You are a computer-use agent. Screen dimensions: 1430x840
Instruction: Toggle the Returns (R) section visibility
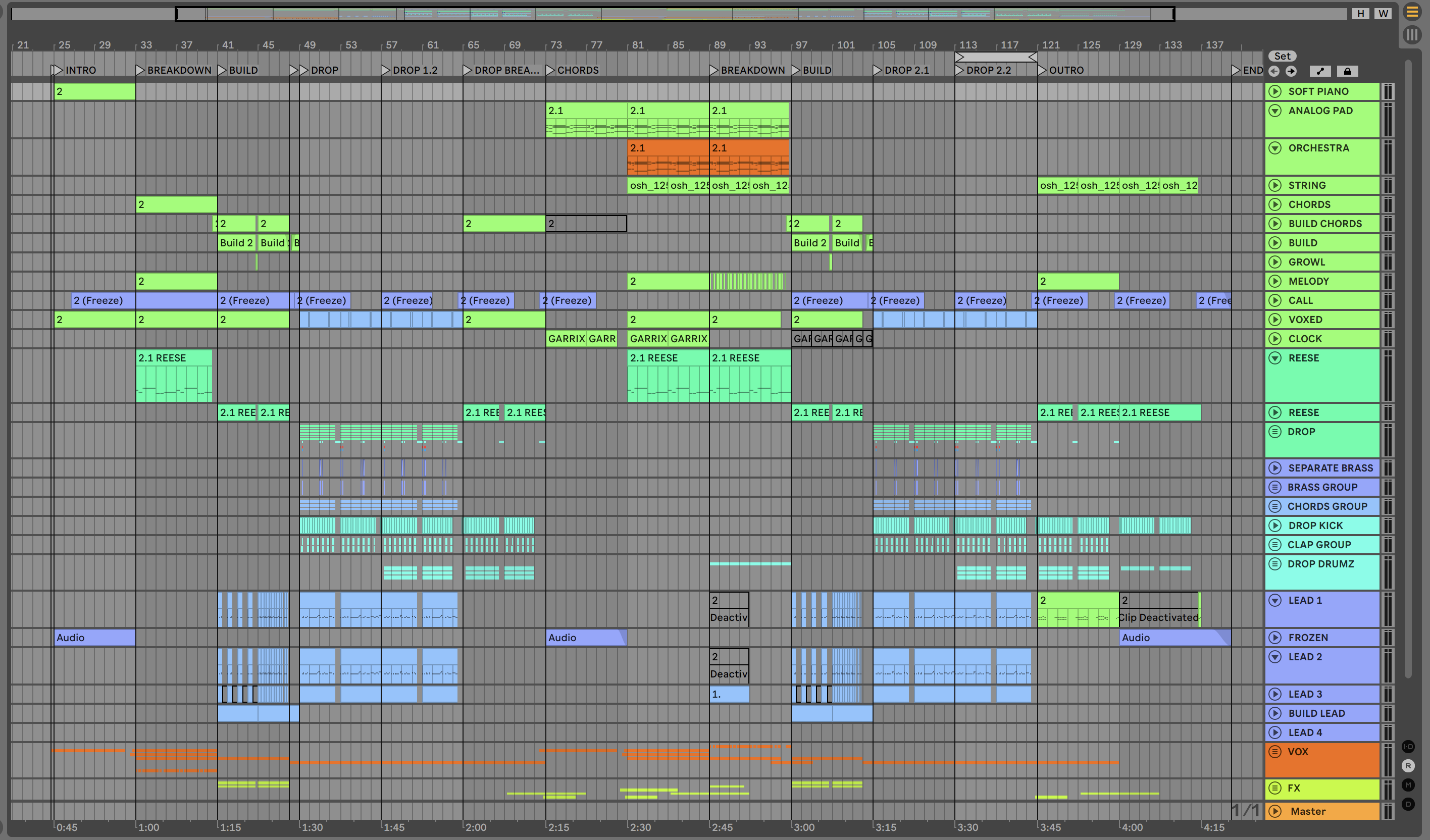[x=1408, y=766]
